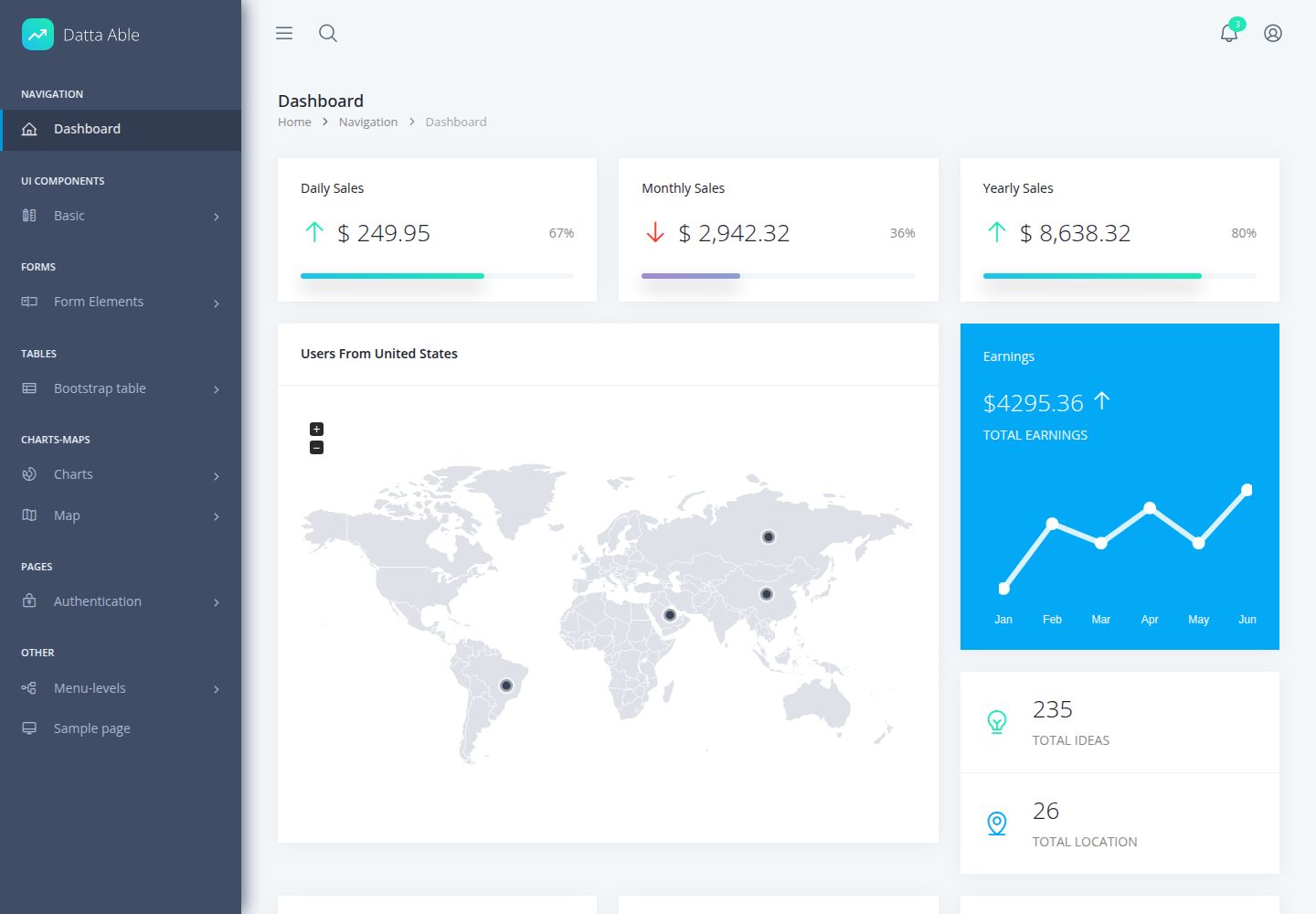Screen dimensions: 1316x914
Task: Click the Yearly Sales progress bar
Action: tap(1120, 275)
